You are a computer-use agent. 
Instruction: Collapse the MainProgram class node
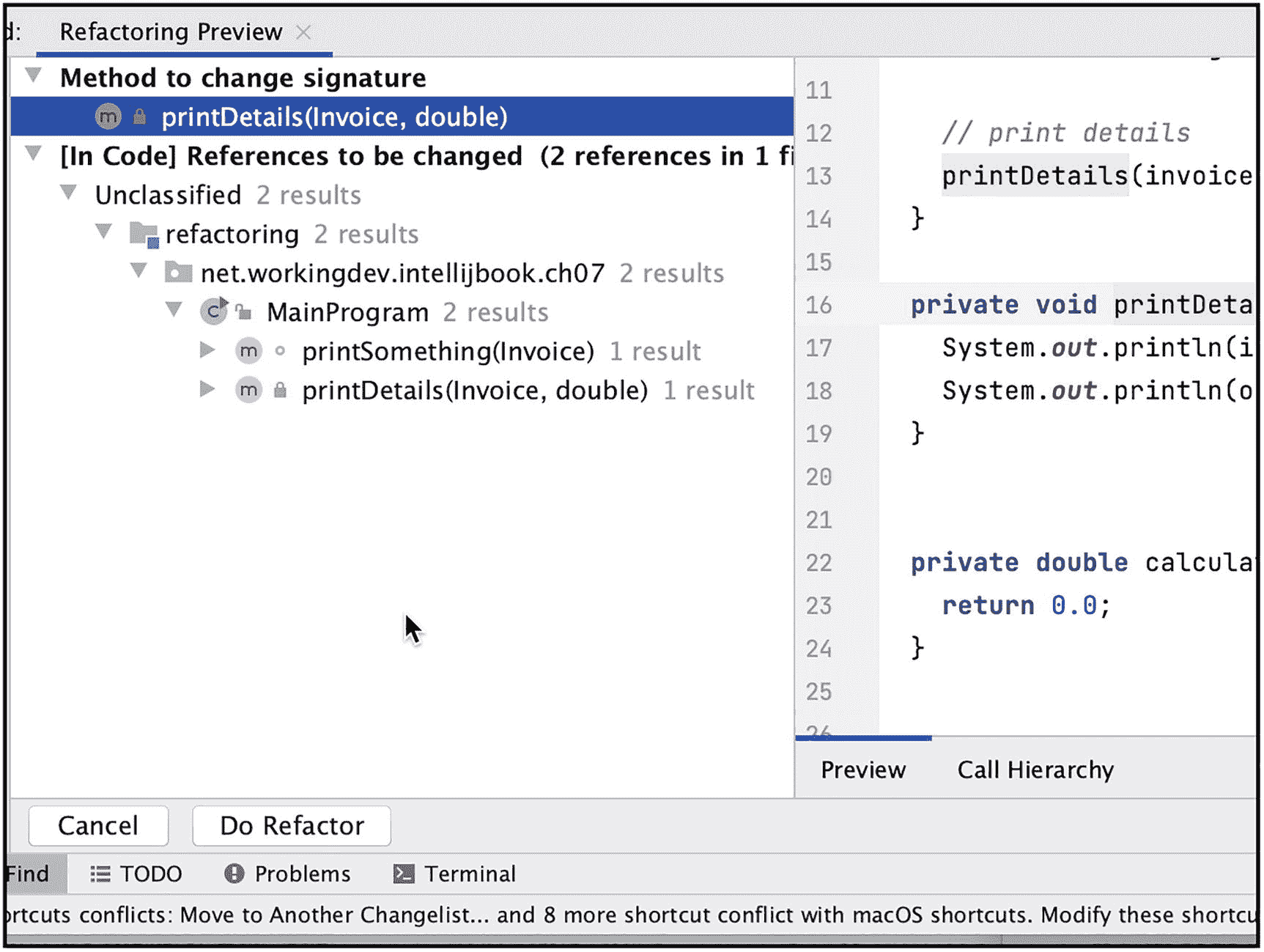174,310
